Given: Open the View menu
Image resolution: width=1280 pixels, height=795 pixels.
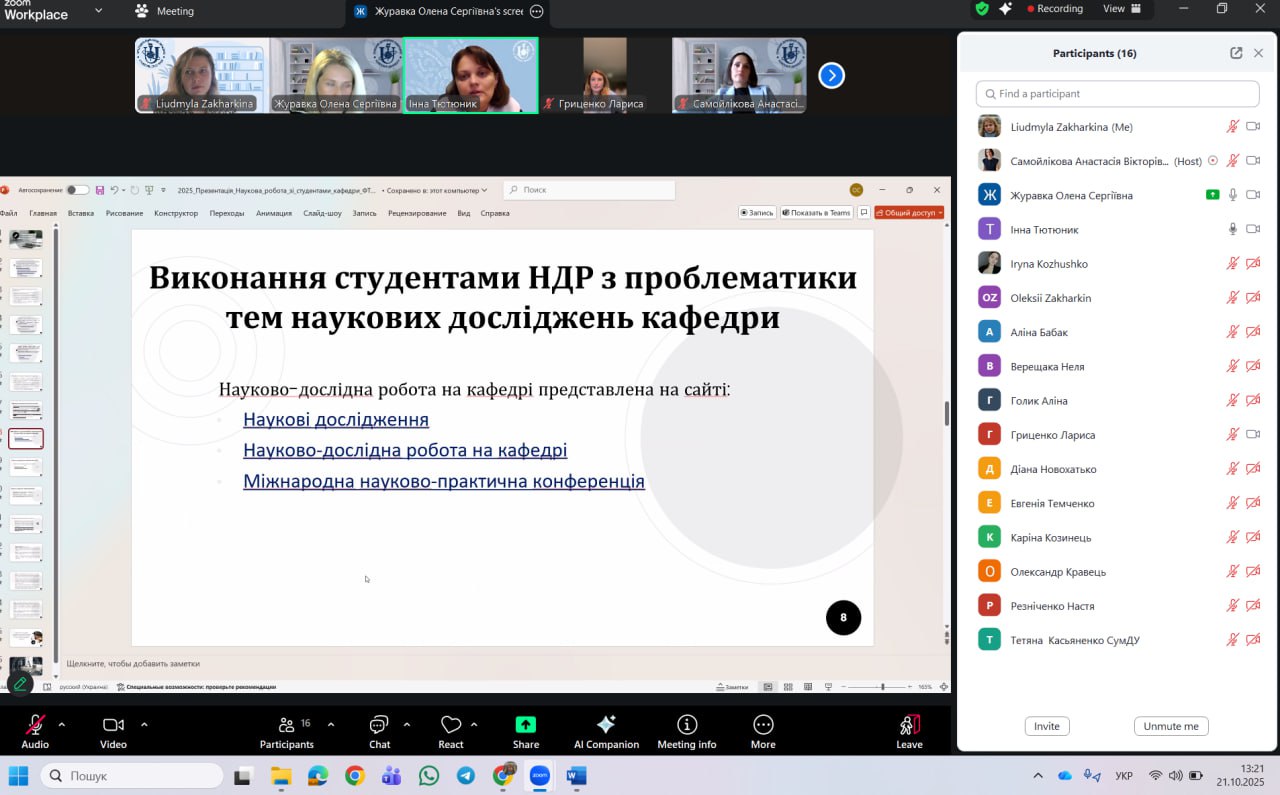Looking at the screenshot, I should click(1121, 9).
